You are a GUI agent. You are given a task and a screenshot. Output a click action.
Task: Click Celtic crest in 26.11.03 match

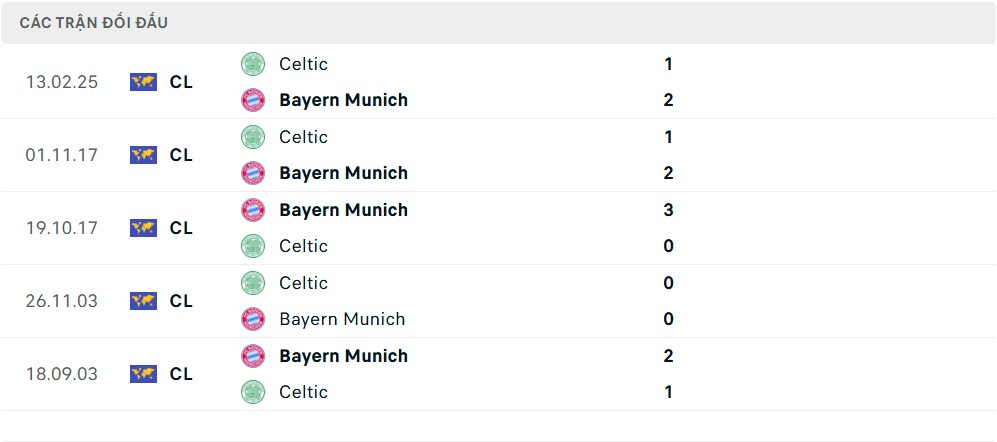pyautogui.click(x=253, y=283)
